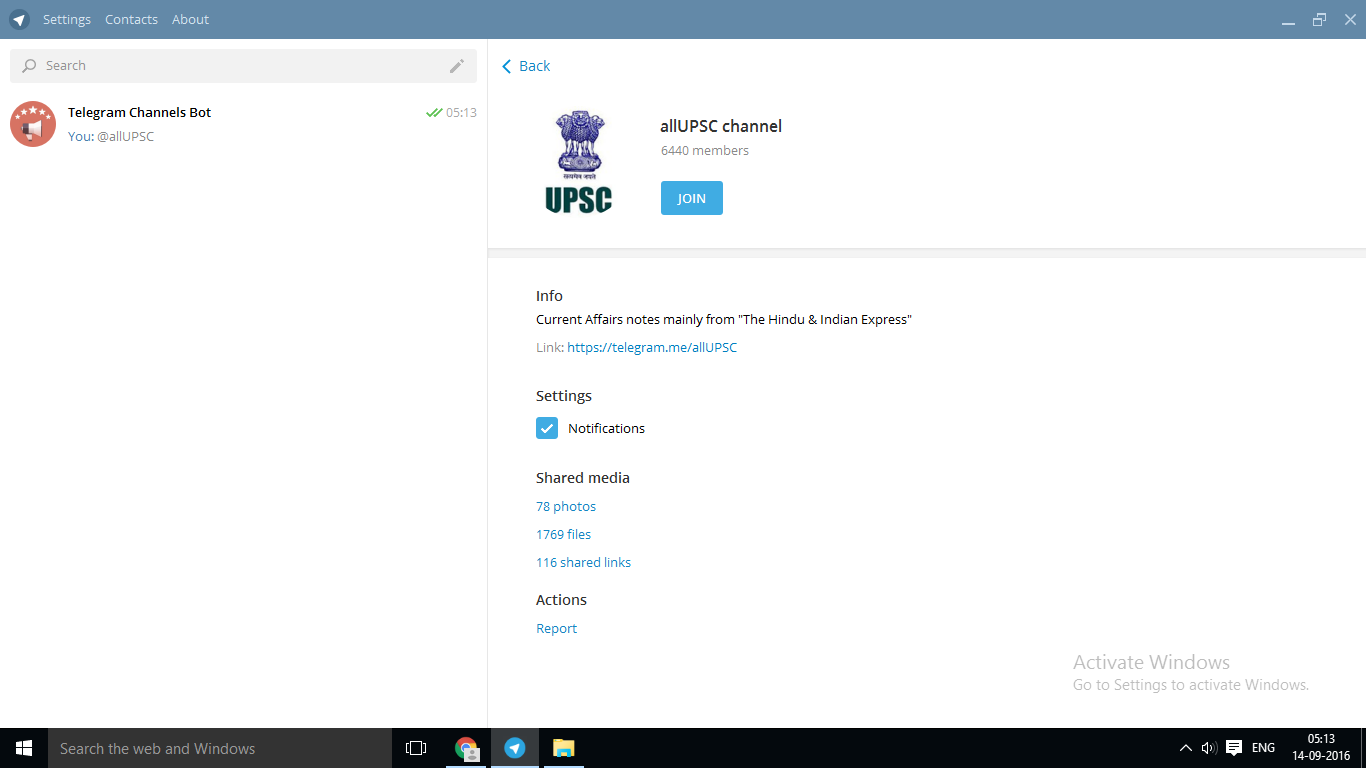Open the Telegram Channels Bot chat
1366x768 pixels.
243,124
